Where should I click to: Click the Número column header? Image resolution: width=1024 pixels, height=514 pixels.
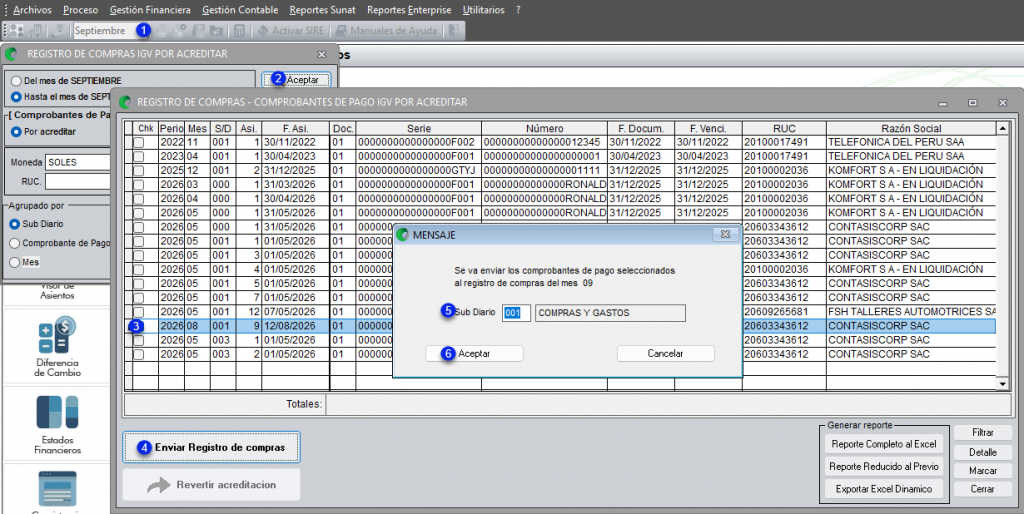[x=544, y=128]
